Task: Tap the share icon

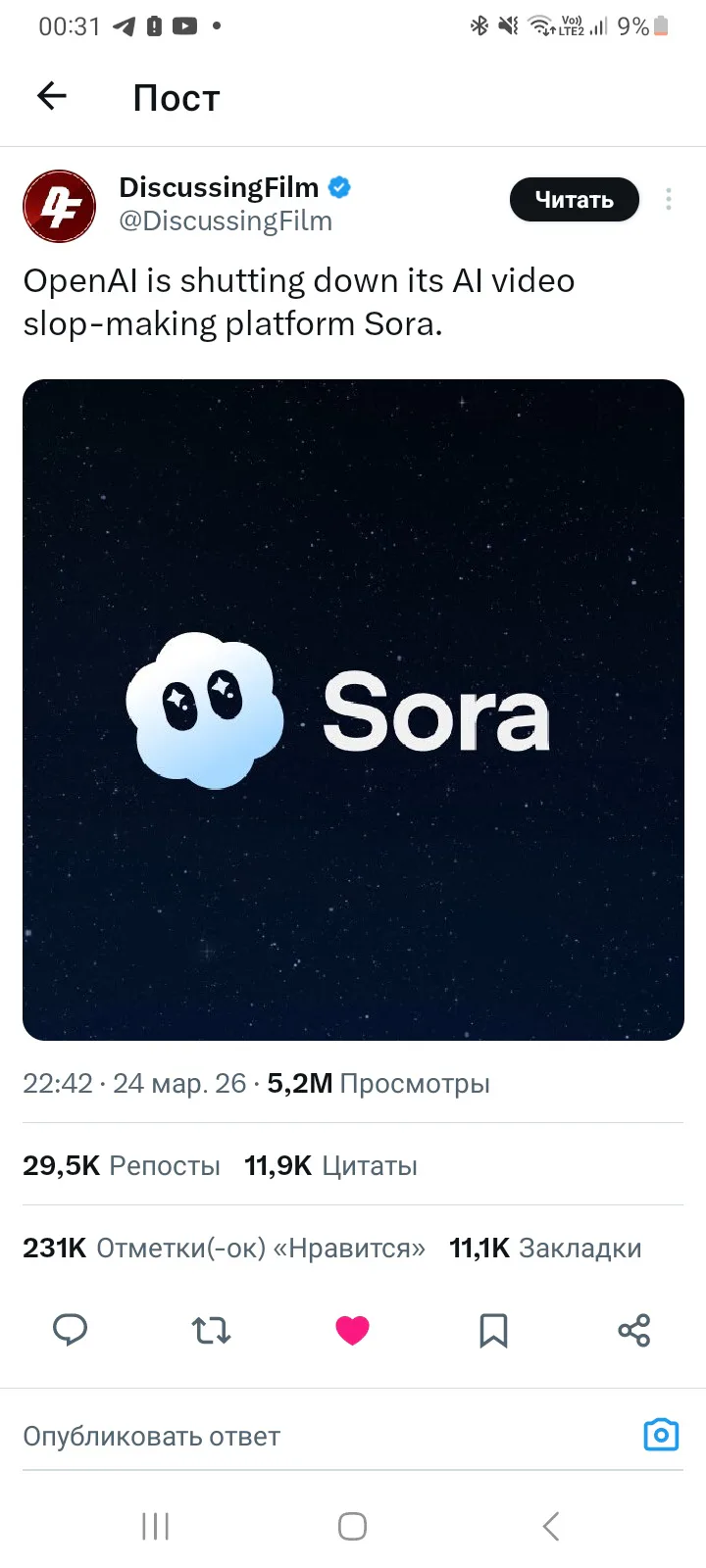Action: [x=634, y=1330]
